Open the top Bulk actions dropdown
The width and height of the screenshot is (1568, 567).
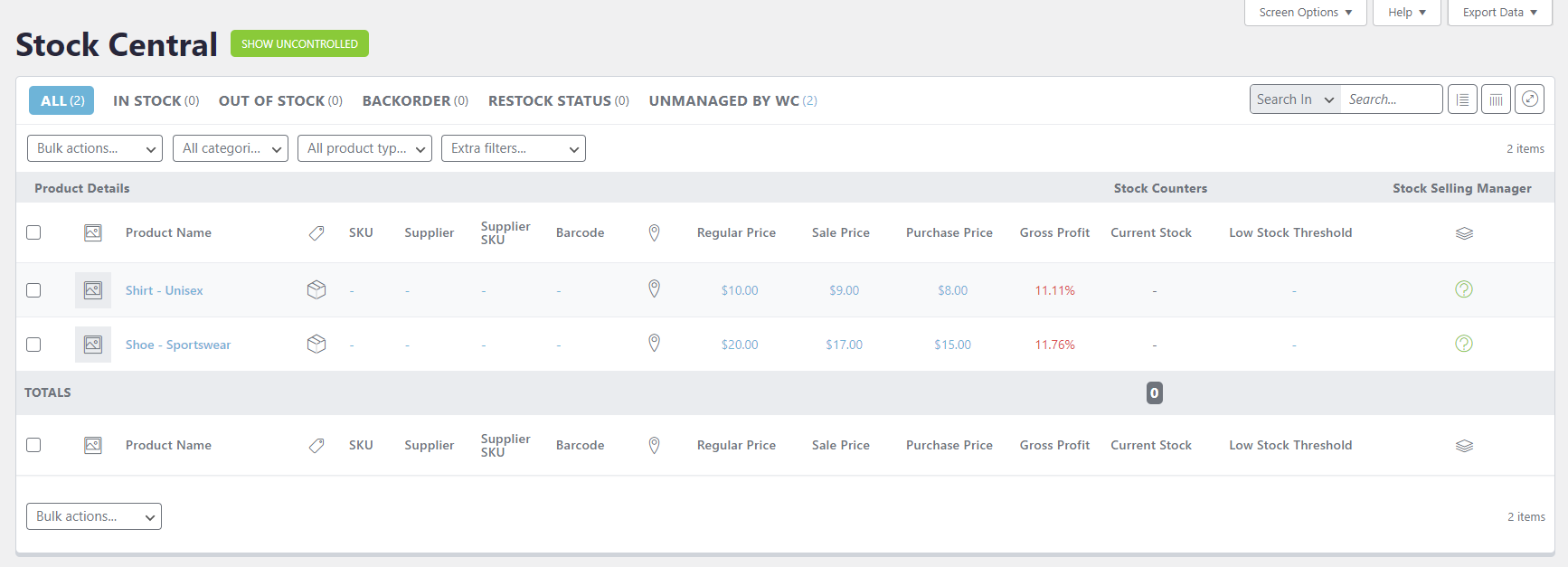click(95, 148)
